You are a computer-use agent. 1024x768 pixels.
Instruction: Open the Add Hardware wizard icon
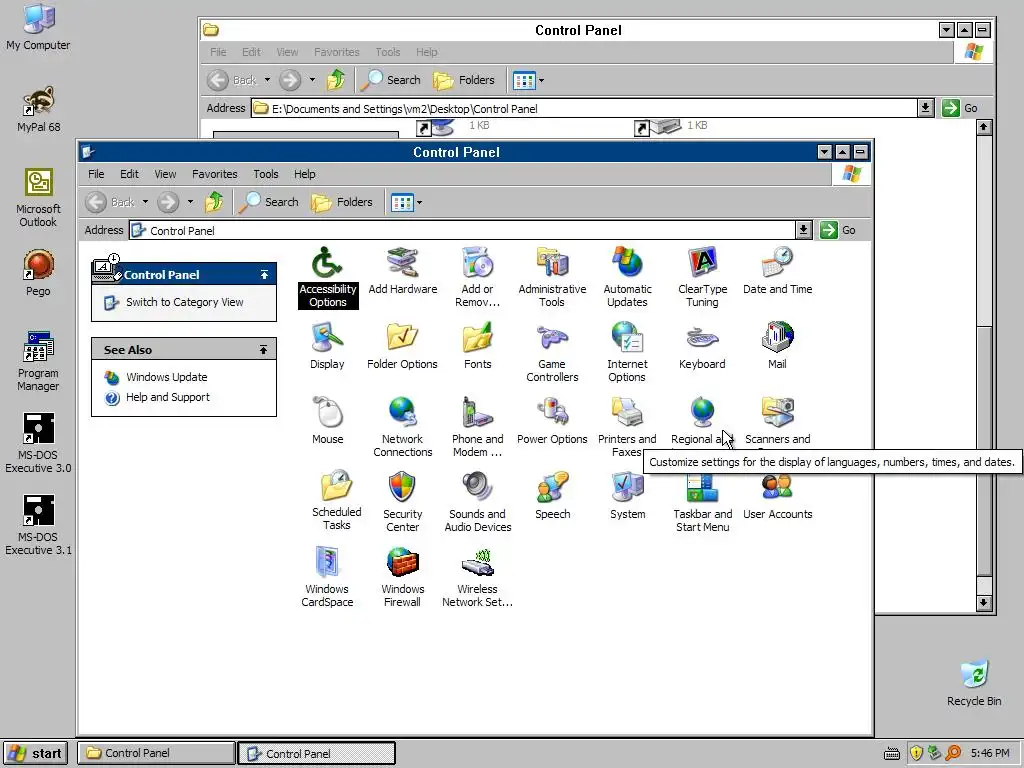pos(402,270)
